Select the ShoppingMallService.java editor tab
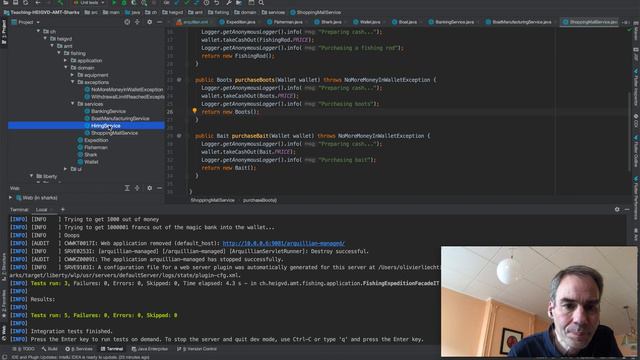This screenshot has height=360, width=640. coord(590,22)
